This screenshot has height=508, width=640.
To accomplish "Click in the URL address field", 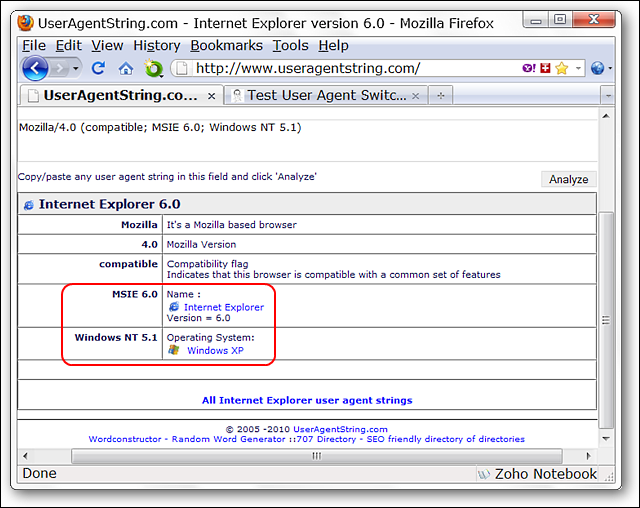I will coord(350,68).
